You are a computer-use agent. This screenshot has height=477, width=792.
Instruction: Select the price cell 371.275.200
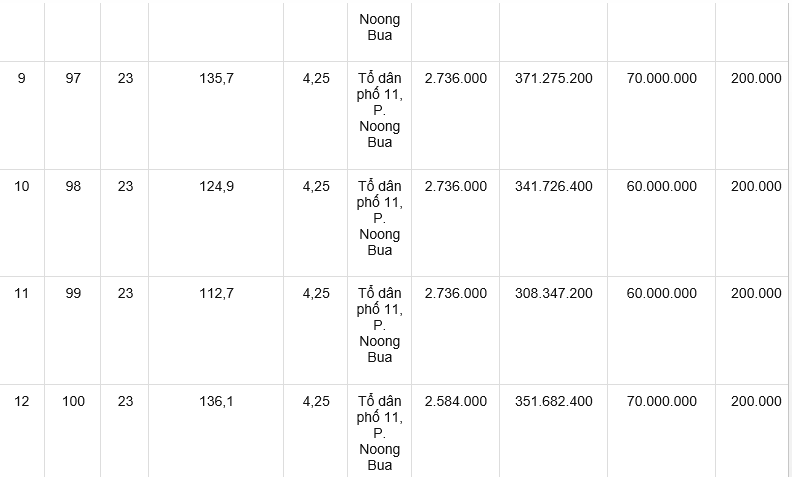(554, 78)
